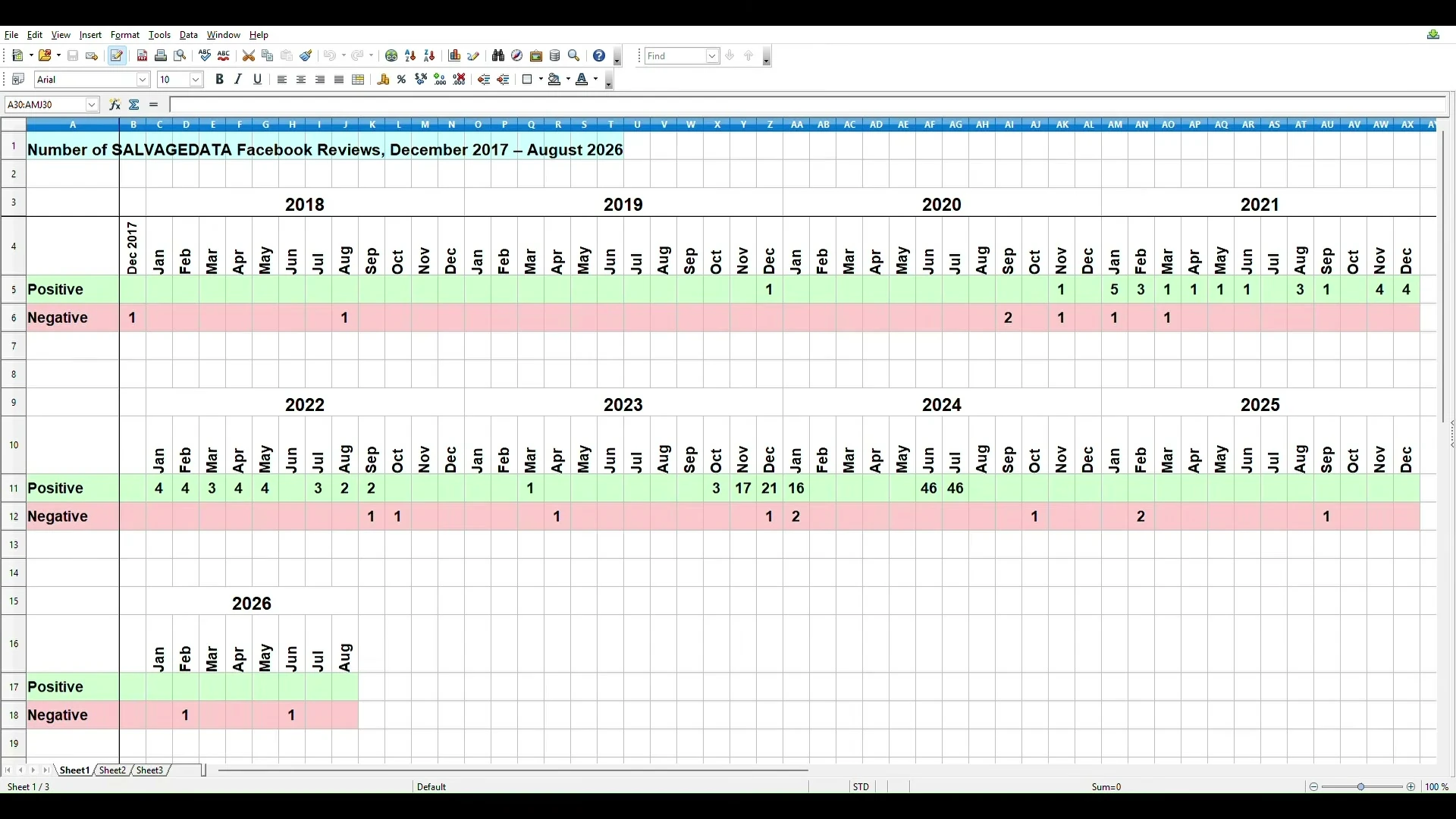Apply the current font color
The width and height of the screenshot is (1456, 819).
[x=582, y=80]
